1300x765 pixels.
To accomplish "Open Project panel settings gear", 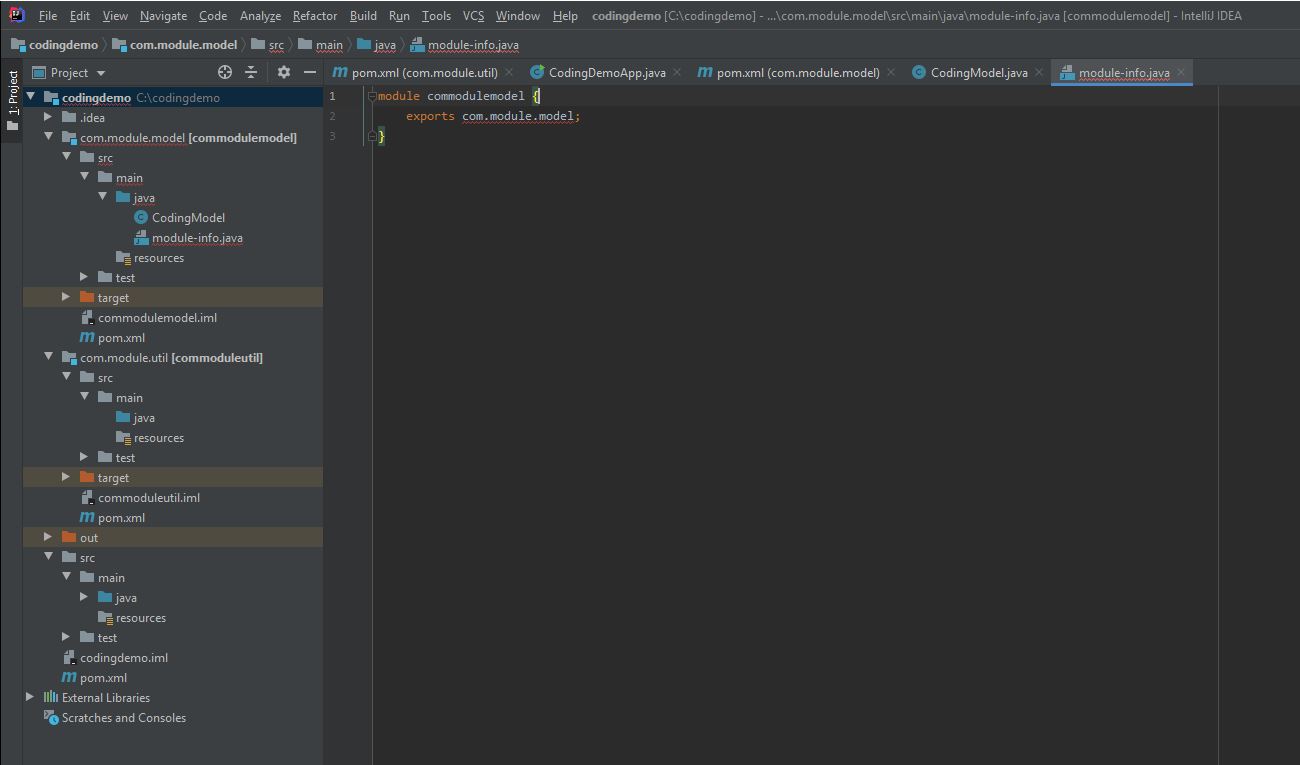I will click(x=284, y=72).
